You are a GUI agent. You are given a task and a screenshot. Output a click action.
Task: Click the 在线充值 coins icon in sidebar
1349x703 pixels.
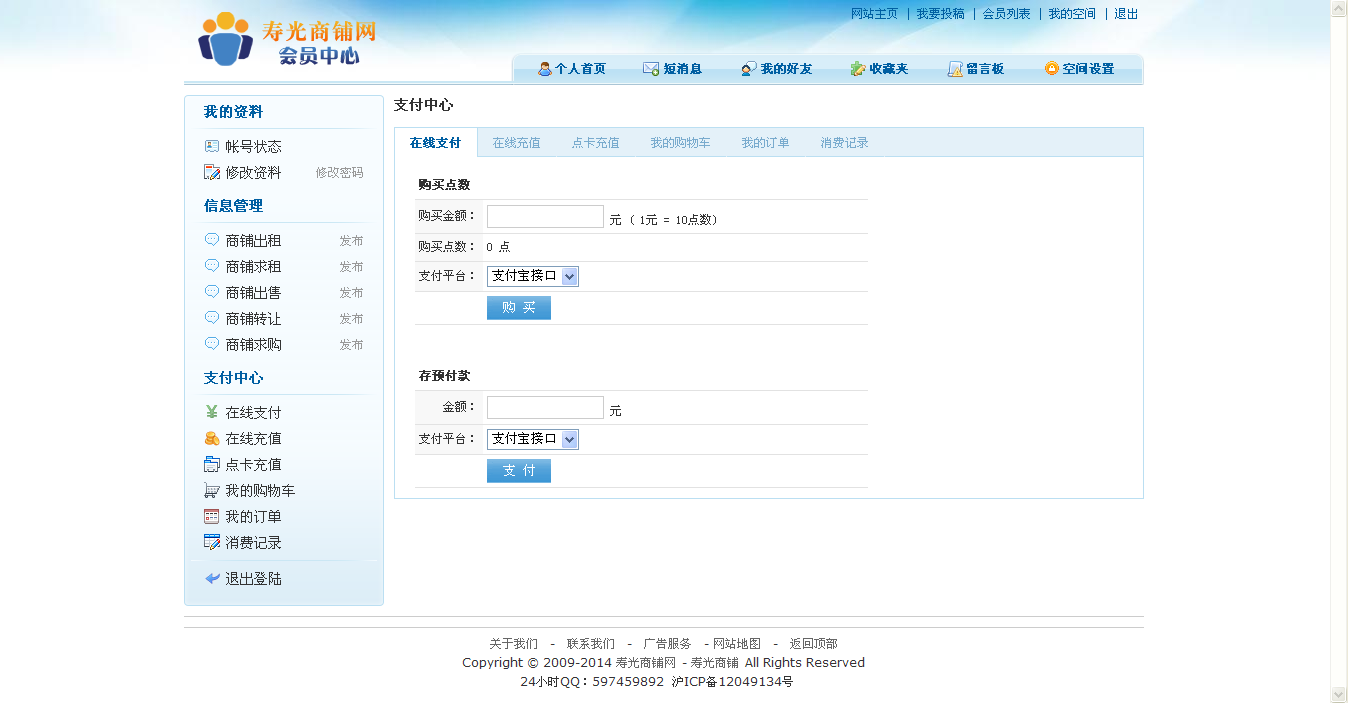[x=211, y=439]
